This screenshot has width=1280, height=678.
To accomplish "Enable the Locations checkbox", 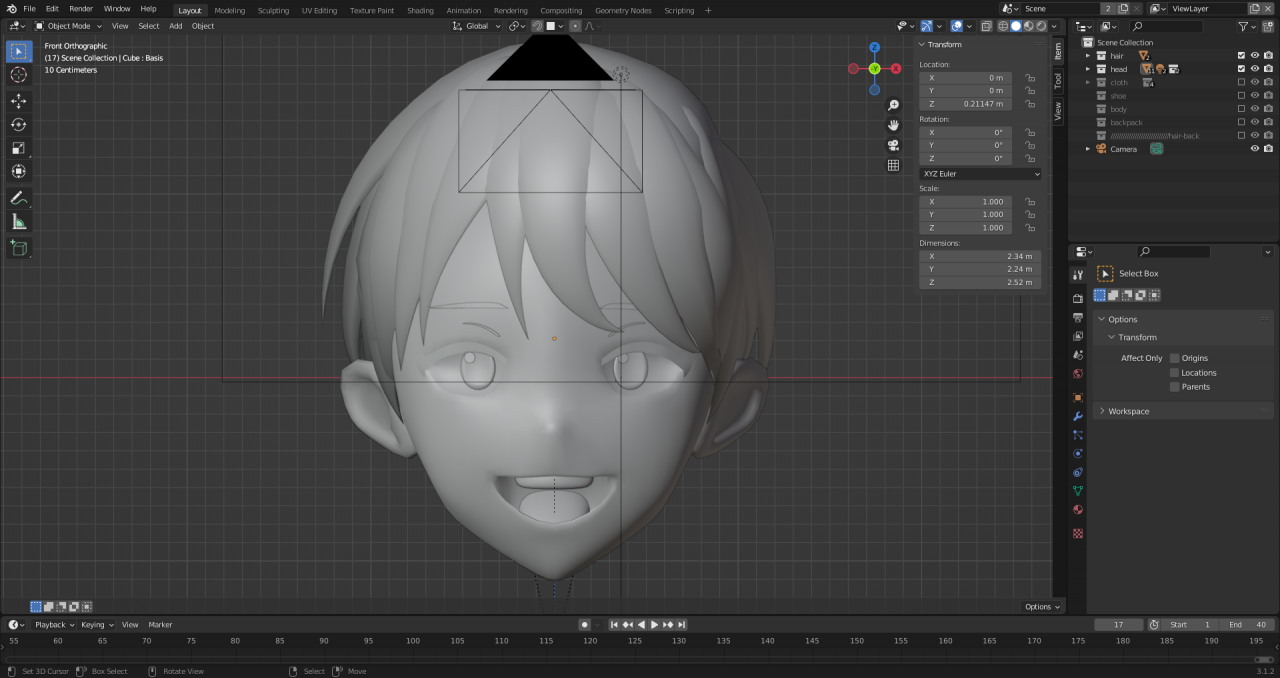I will coord(1175,372).
